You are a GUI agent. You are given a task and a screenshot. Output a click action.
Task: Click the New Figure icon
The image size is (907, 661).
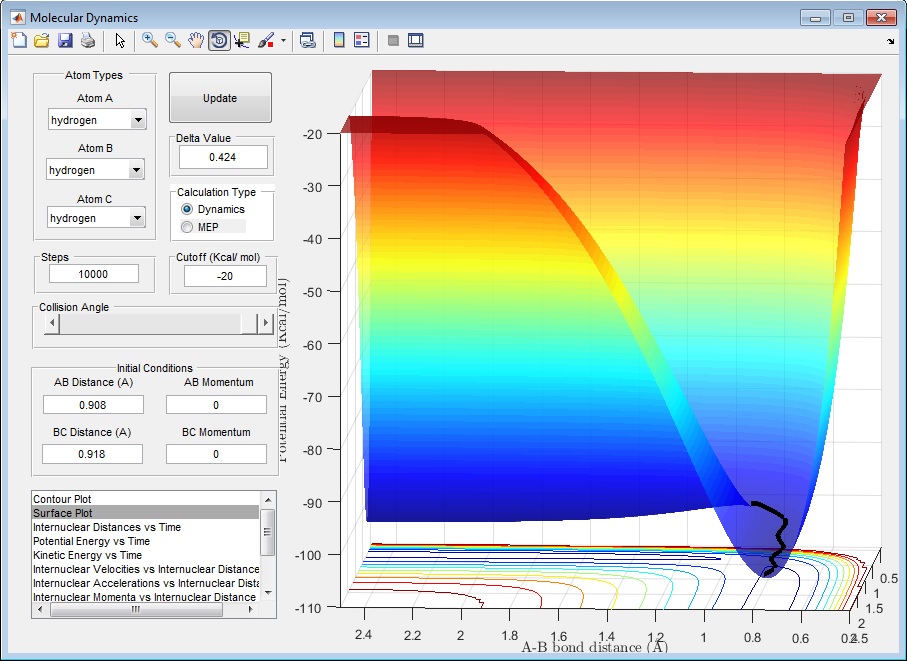[19, 41]
